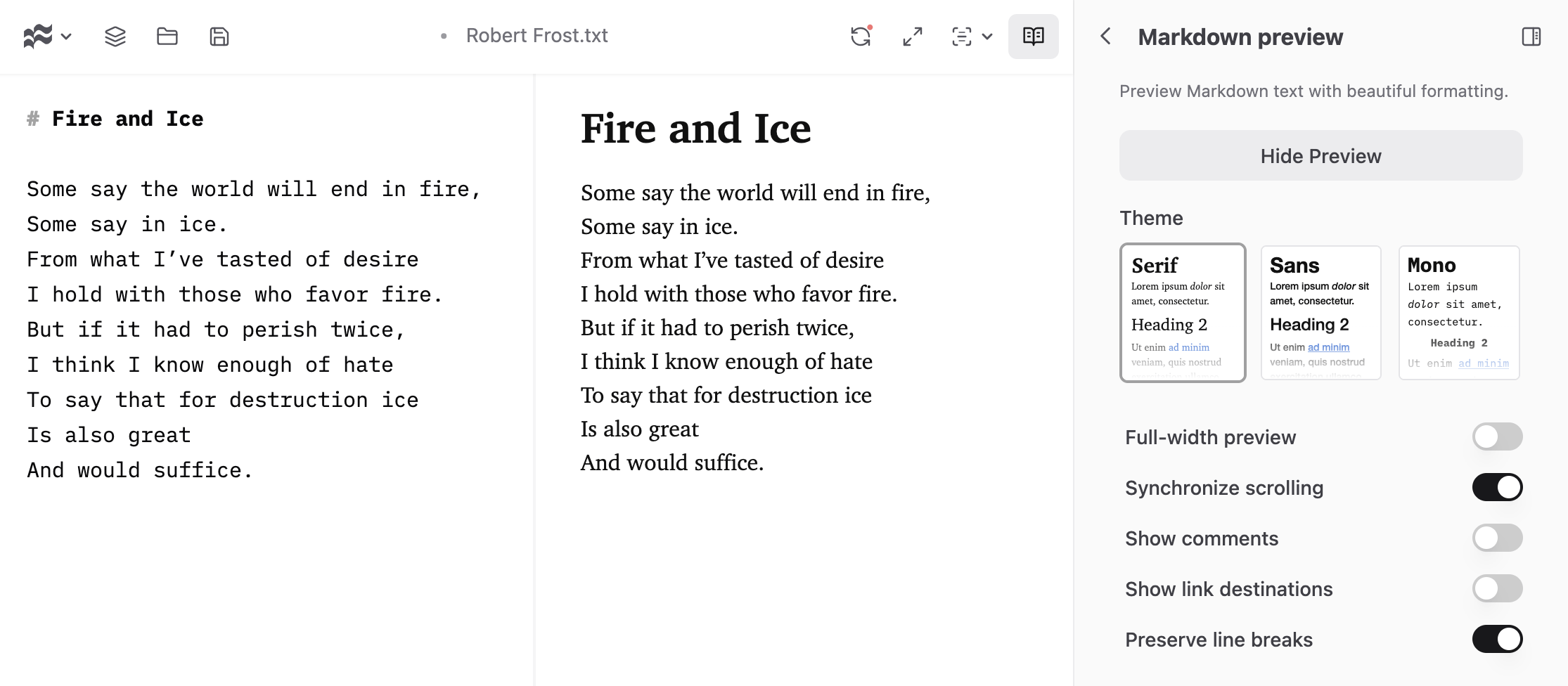Select the Sans theme

pyautogui.click(x=1320, y=313)
